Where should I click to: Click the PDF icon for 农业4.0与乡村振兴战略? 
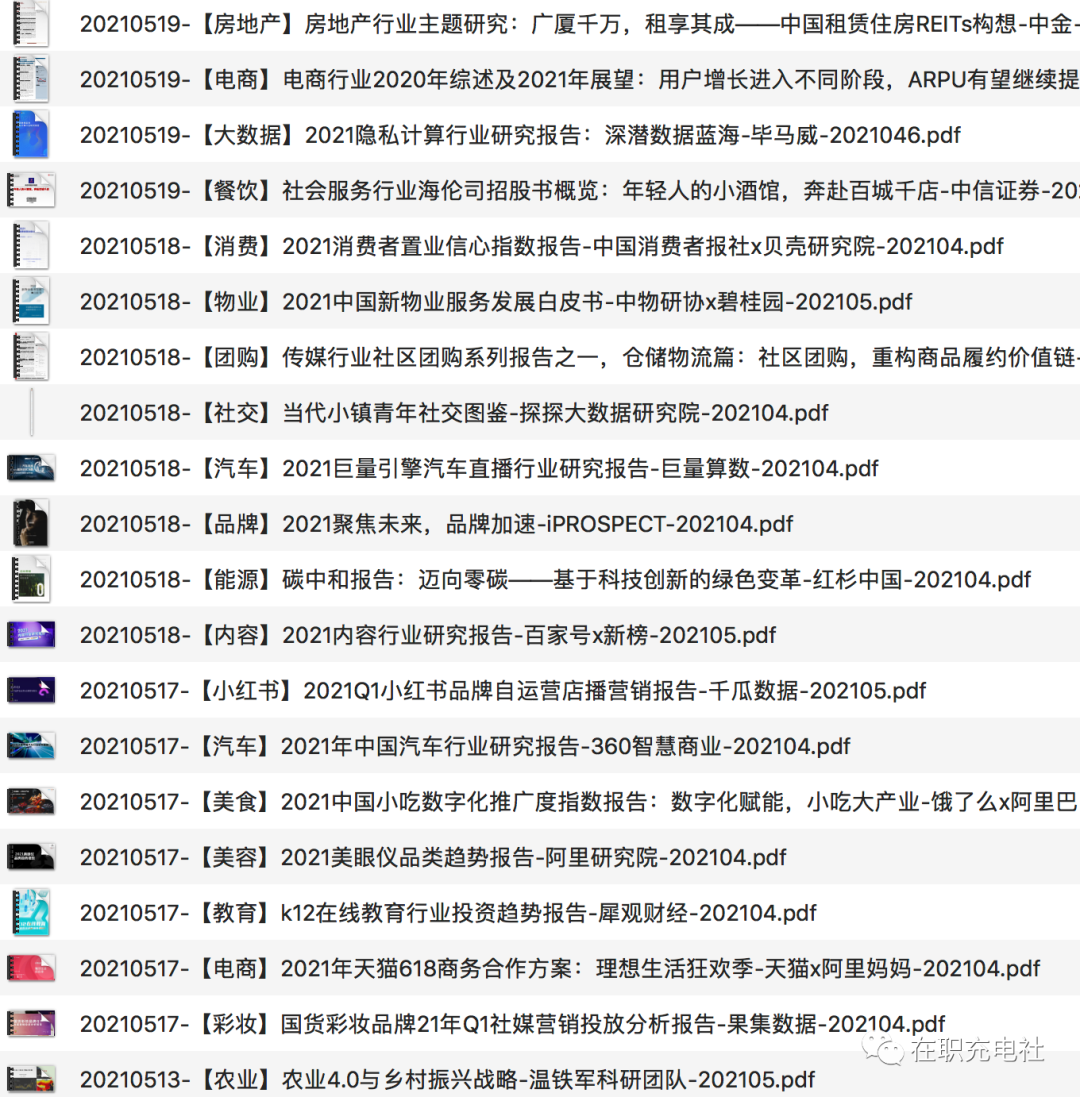coord(31,1080)
